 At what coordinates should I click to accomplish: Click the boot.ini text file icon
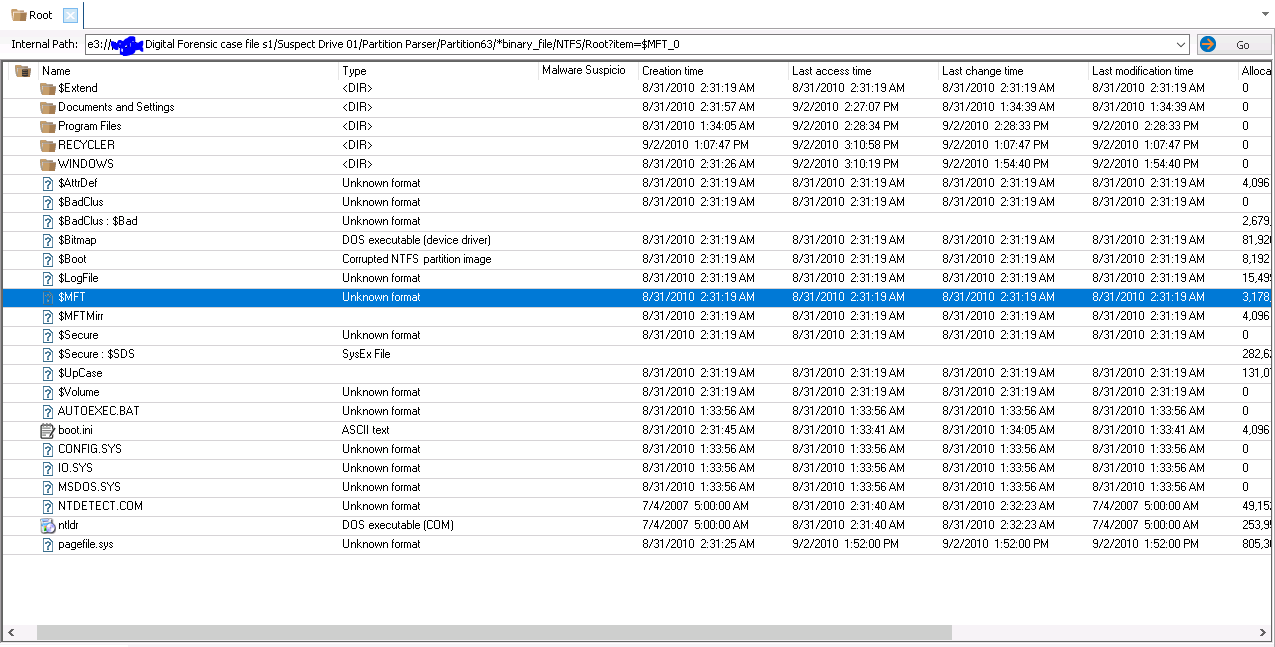pyautogui.click(x=47, y=430)
